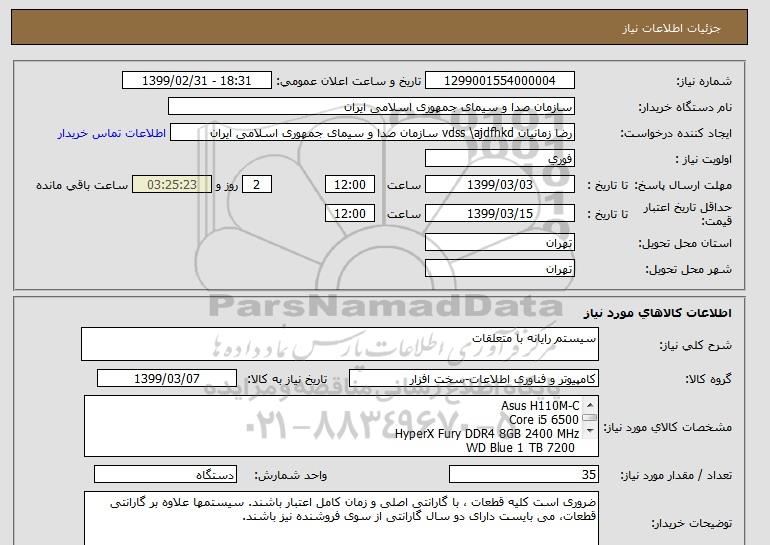770x545 pixels.
Task: Click the general description field سیستم رایانه با متعلقات
Action: (340, 344)
